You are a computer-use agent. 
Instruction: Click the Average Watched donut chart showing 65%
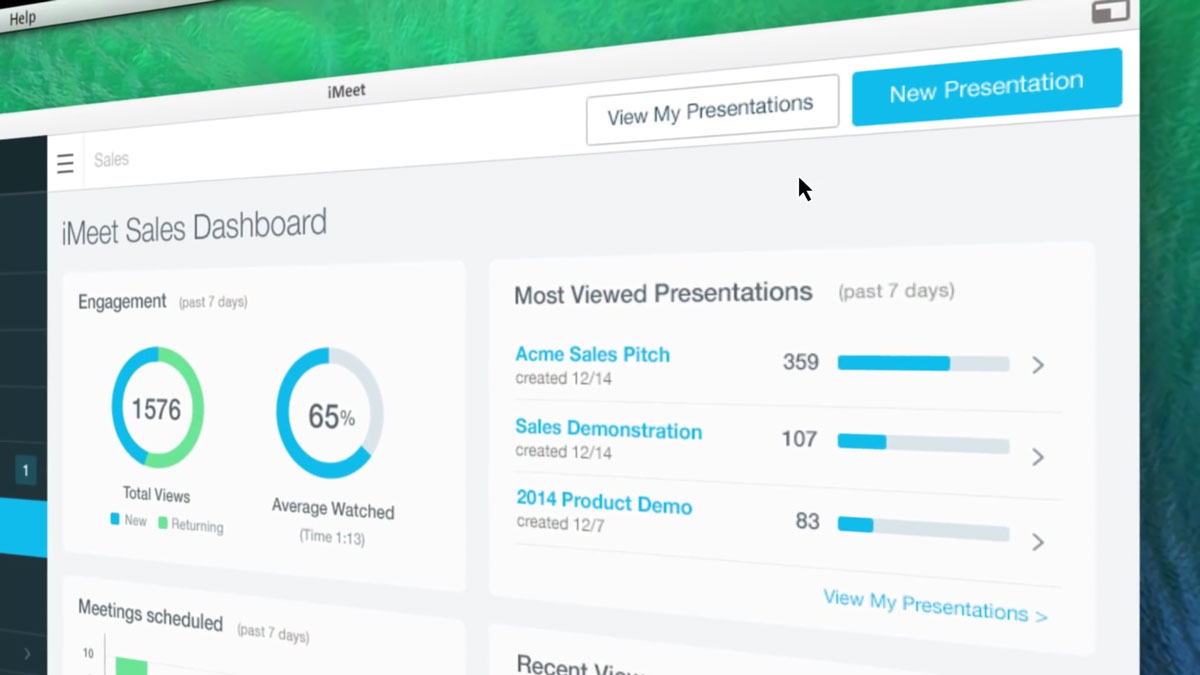point(330,413)
